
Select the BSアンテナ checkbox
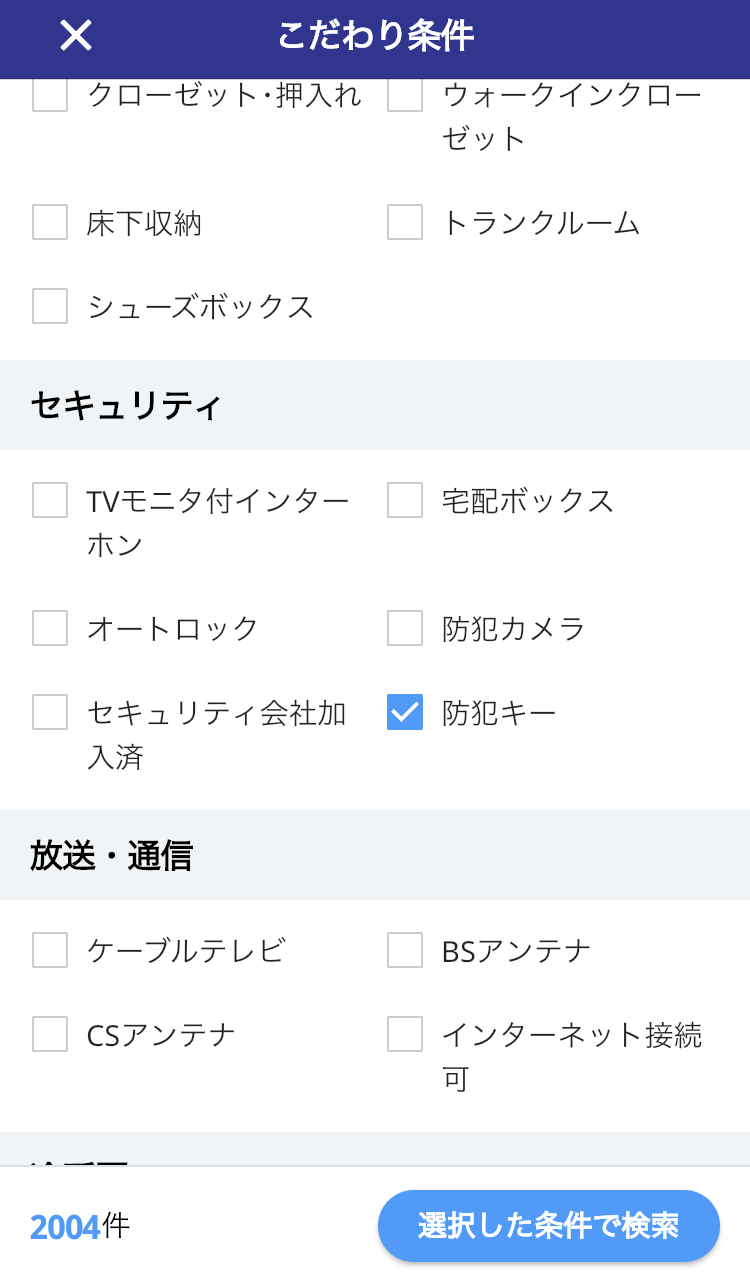pyautogui.click(x=405, y=950)
